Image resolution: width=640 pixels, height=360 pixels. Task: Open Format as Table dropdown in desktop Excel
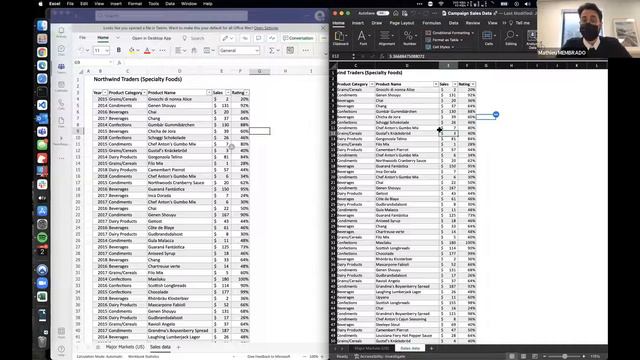(x=444, y=40)
